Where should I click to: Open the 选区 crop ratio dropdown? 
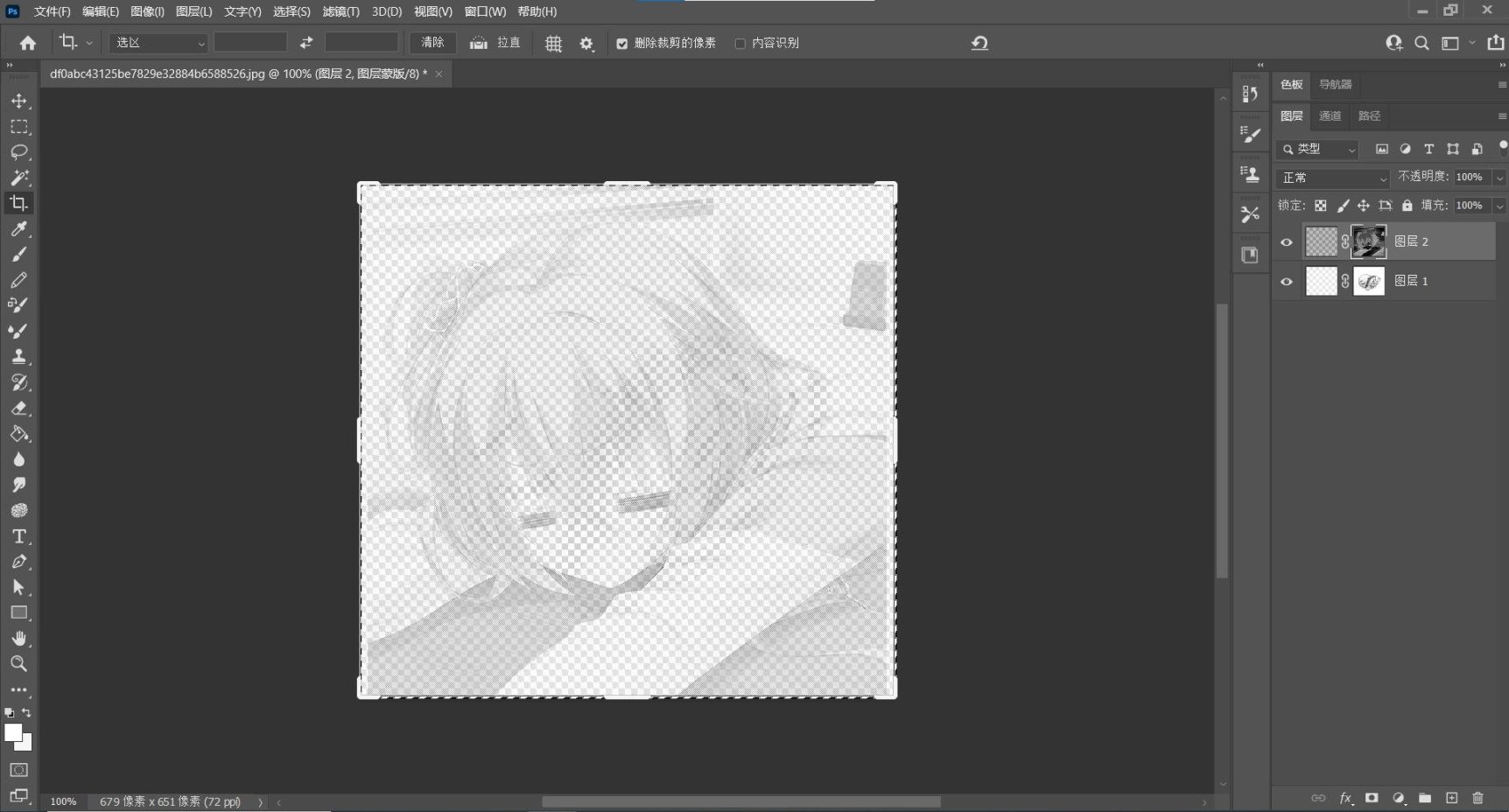[x=158, y=43]
